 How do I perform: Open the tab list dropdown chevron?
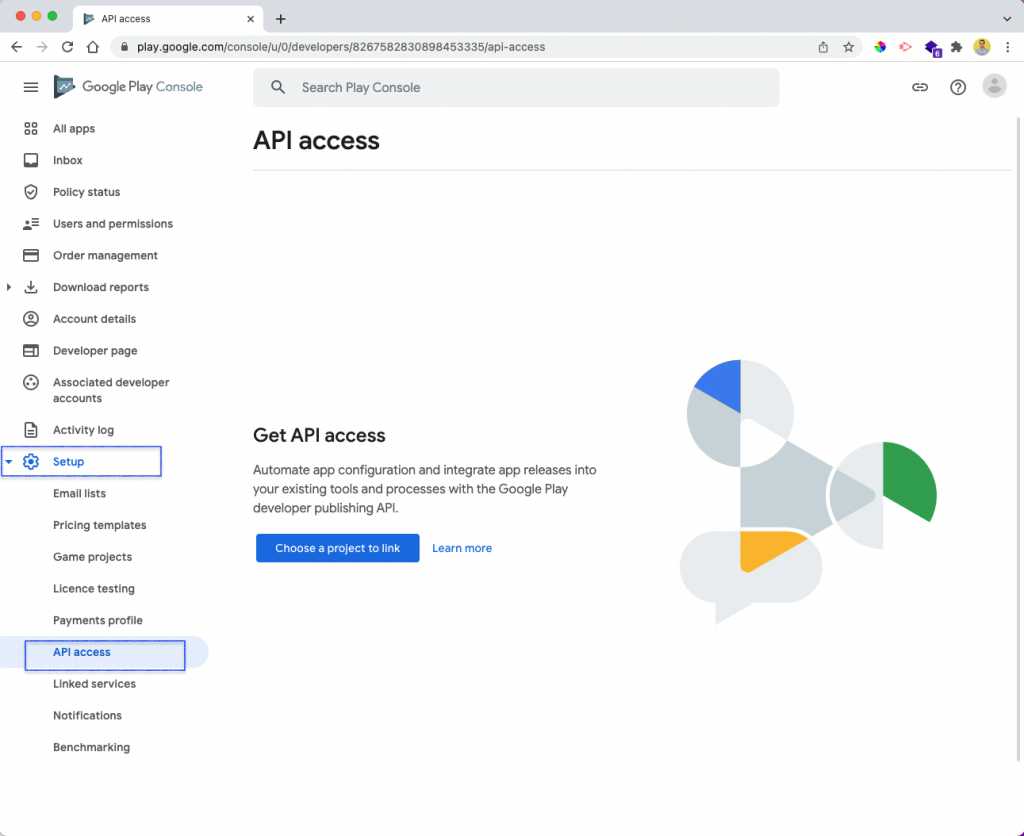click(x=1007, y=19)
